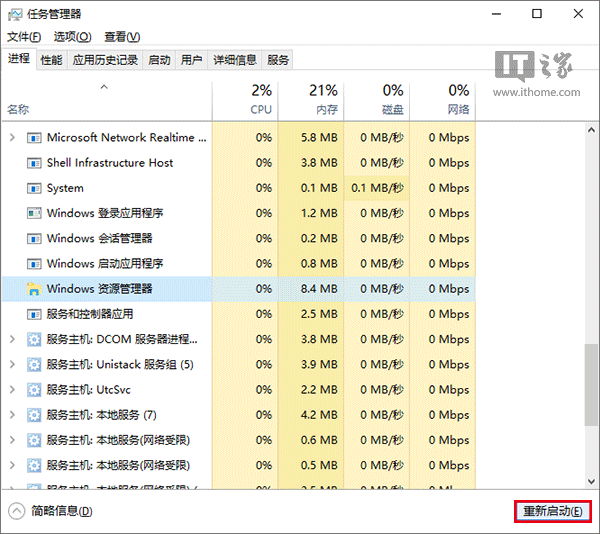Switch to the 详细信息 tab
The width and height of the screenshot is (600, 534).
(x=235, y=60)
